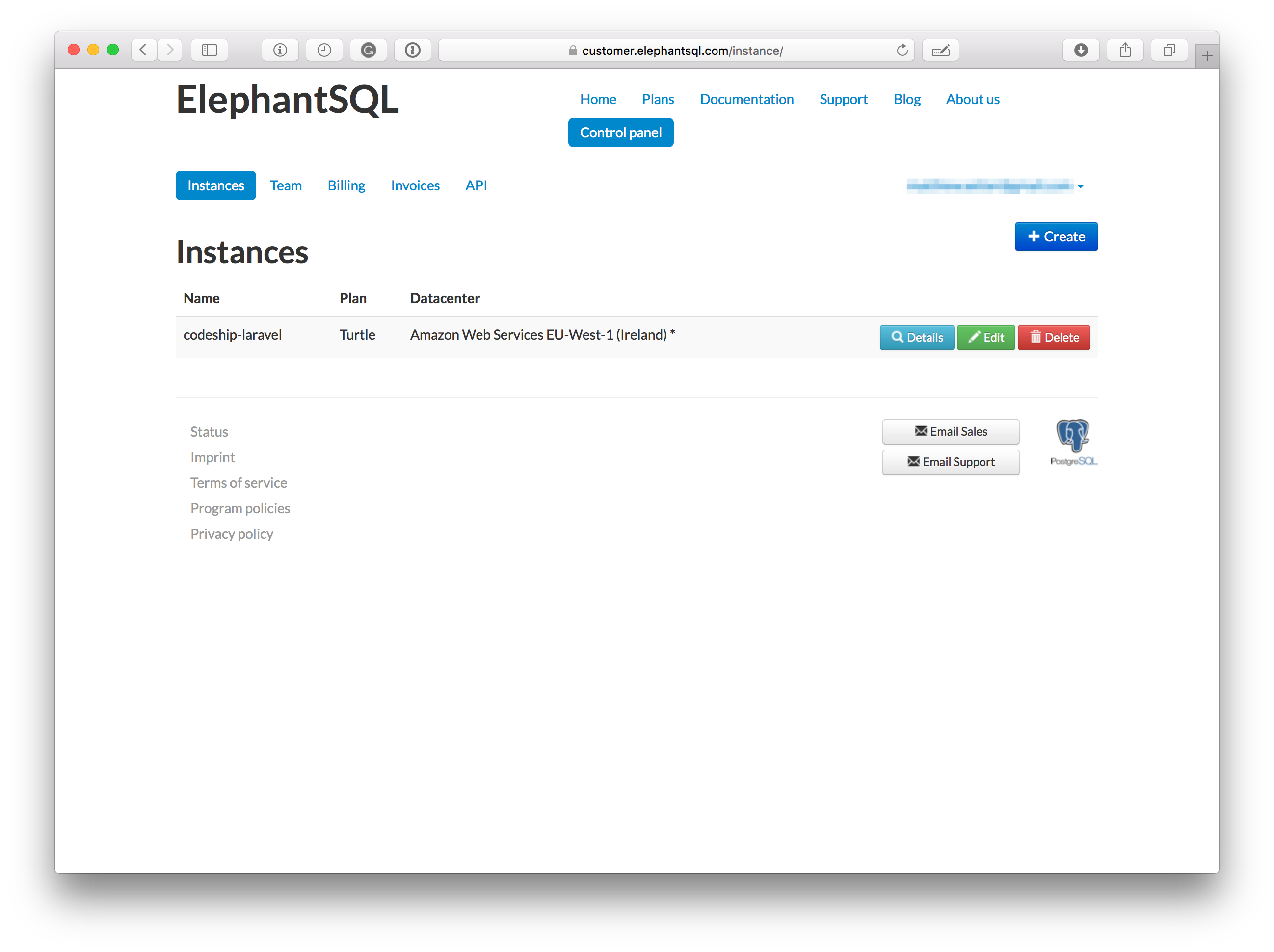
Task: Open the Program policies link
Action: coord(240,508)
